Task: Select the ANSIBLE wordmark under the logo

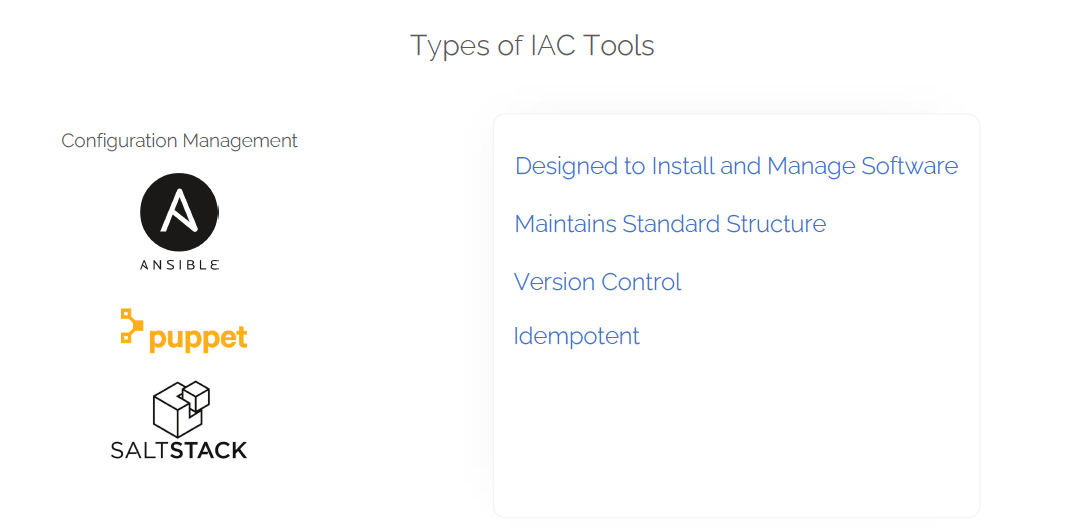Action: 179,265
